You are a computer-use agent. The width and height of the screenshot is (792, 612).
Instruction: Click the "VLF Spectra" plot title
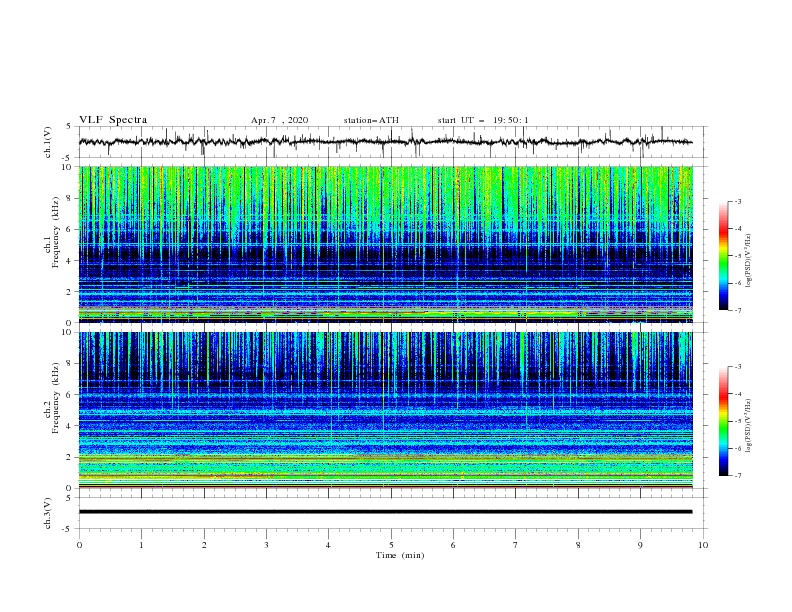(113, 120)
